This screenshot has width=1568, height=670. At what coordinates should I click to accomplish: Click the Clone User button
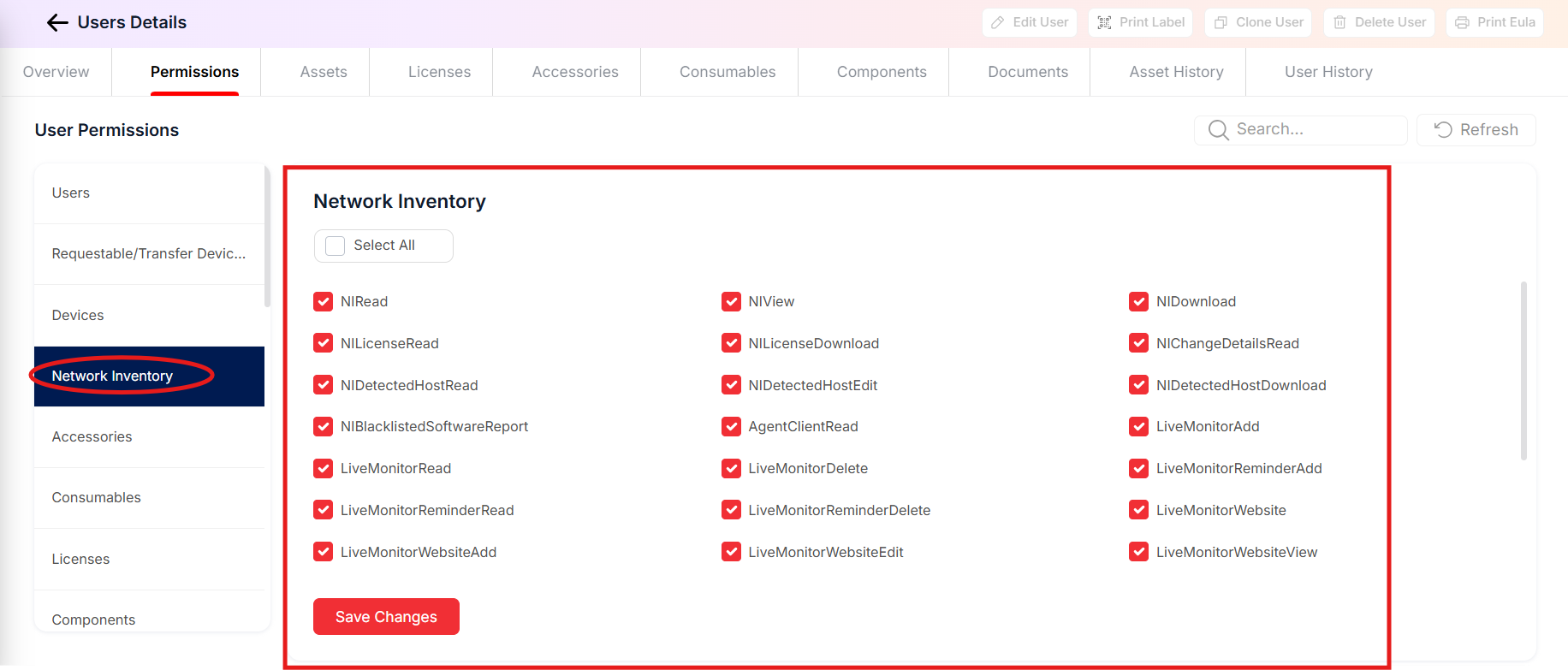tap(1259, 22)
